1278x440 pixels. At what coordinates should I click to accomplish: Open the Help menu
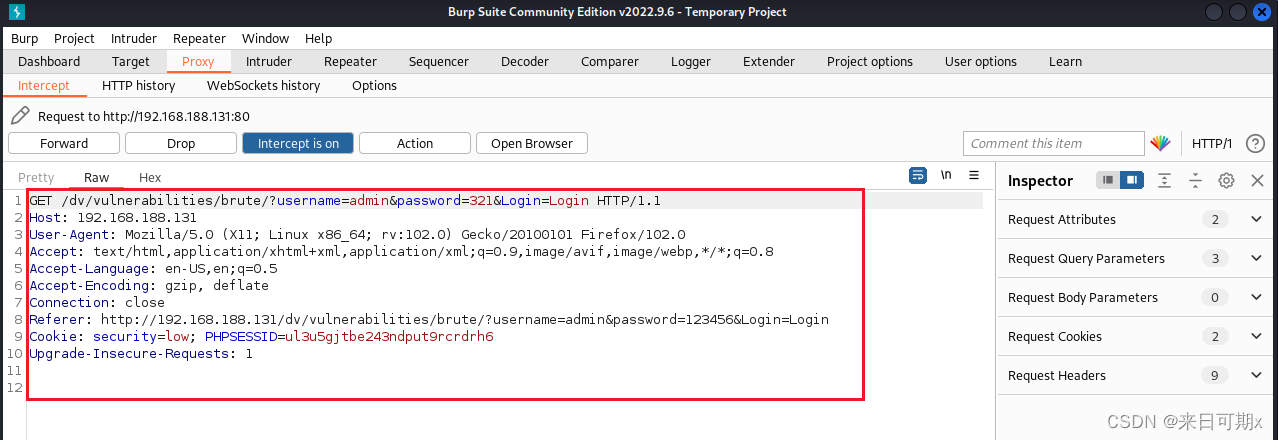[x=318, y=38]
